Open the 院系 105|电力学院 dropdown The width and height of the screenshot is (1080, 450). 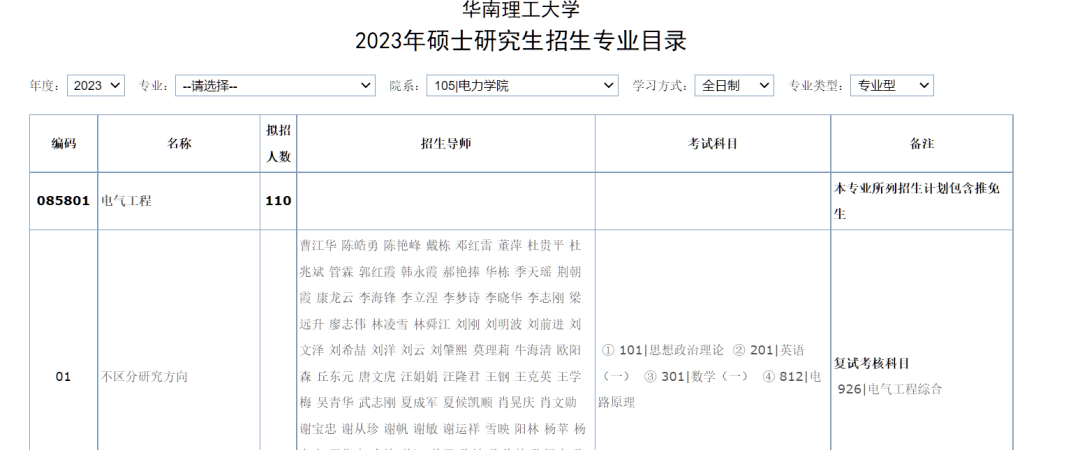pos(522,85)
